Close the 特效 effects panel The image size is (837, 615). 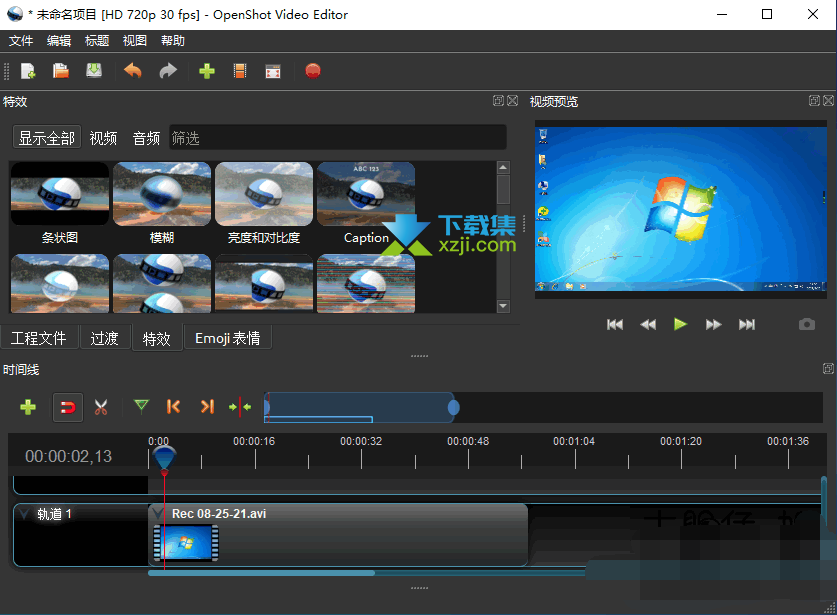512,100
